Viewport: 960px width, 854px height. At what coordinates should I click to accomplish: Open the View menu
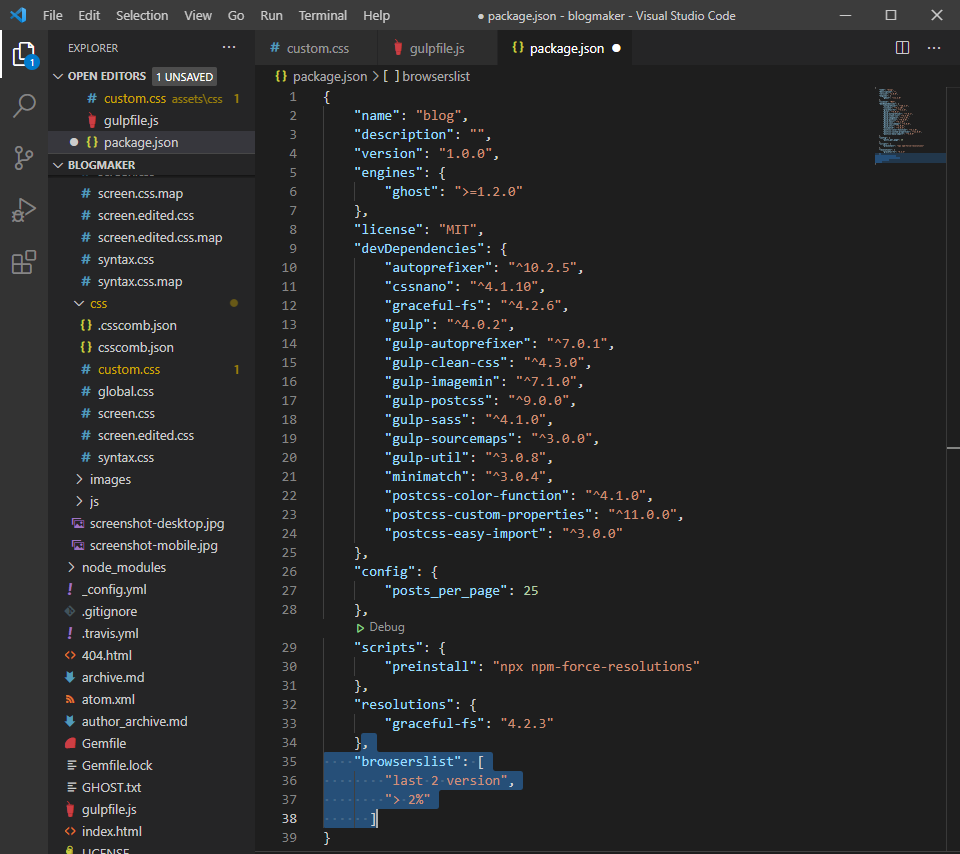tap(198, 15)
